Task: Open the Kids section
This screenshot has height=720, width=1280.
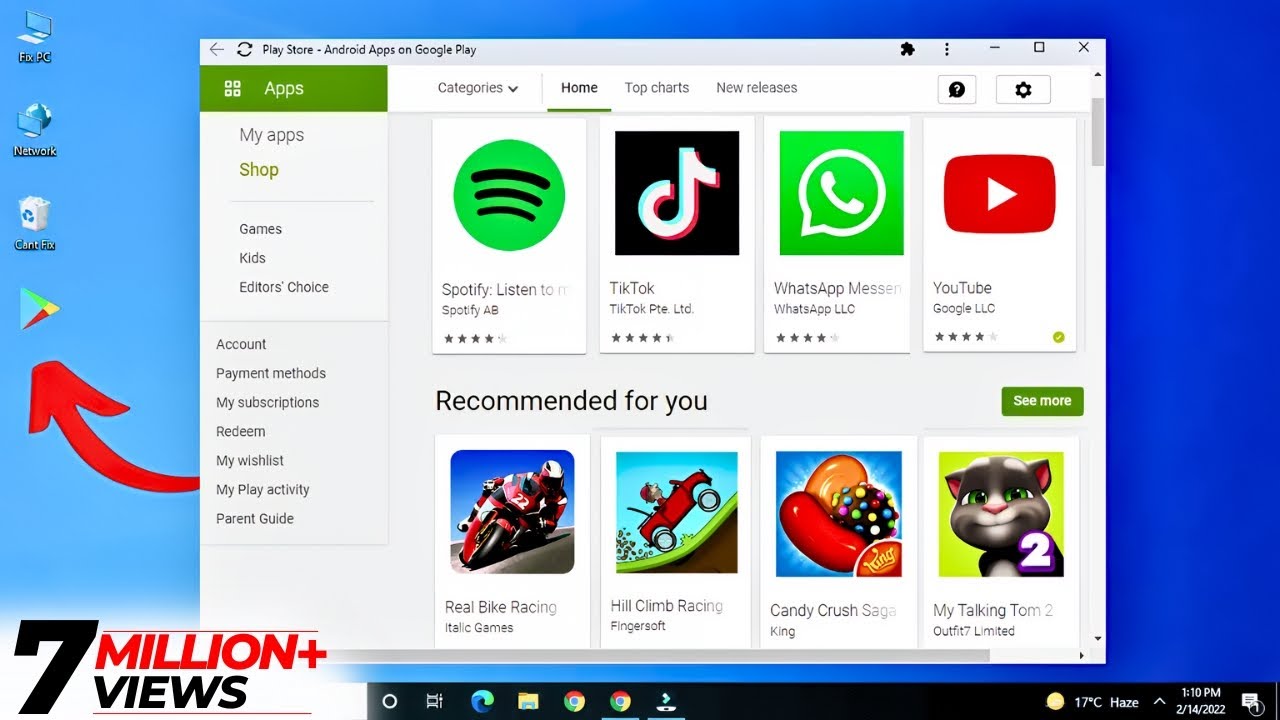Action: [x=252, y=258]
